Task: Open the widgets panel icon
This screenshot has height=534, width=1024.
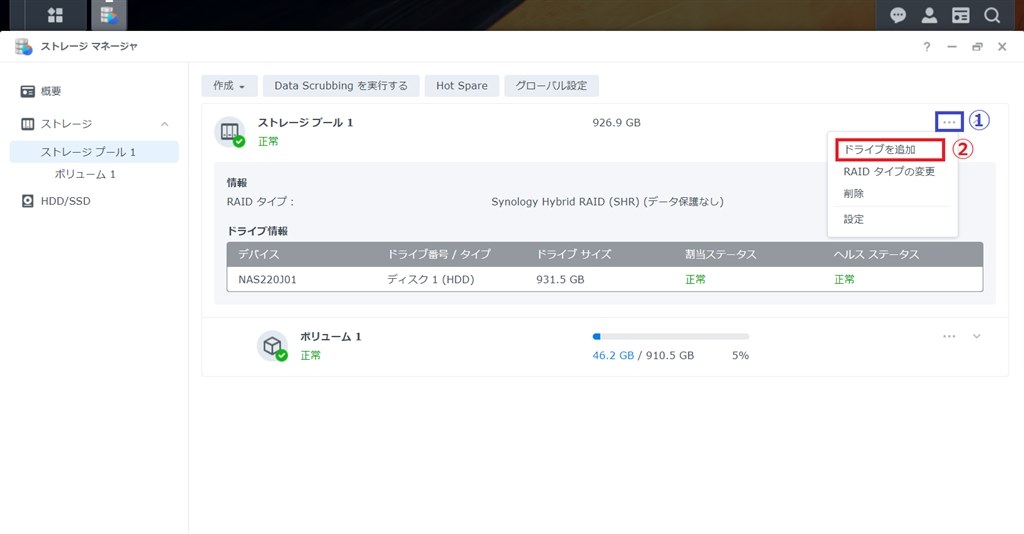Action: pyautogui.click(x=961, y=15)
